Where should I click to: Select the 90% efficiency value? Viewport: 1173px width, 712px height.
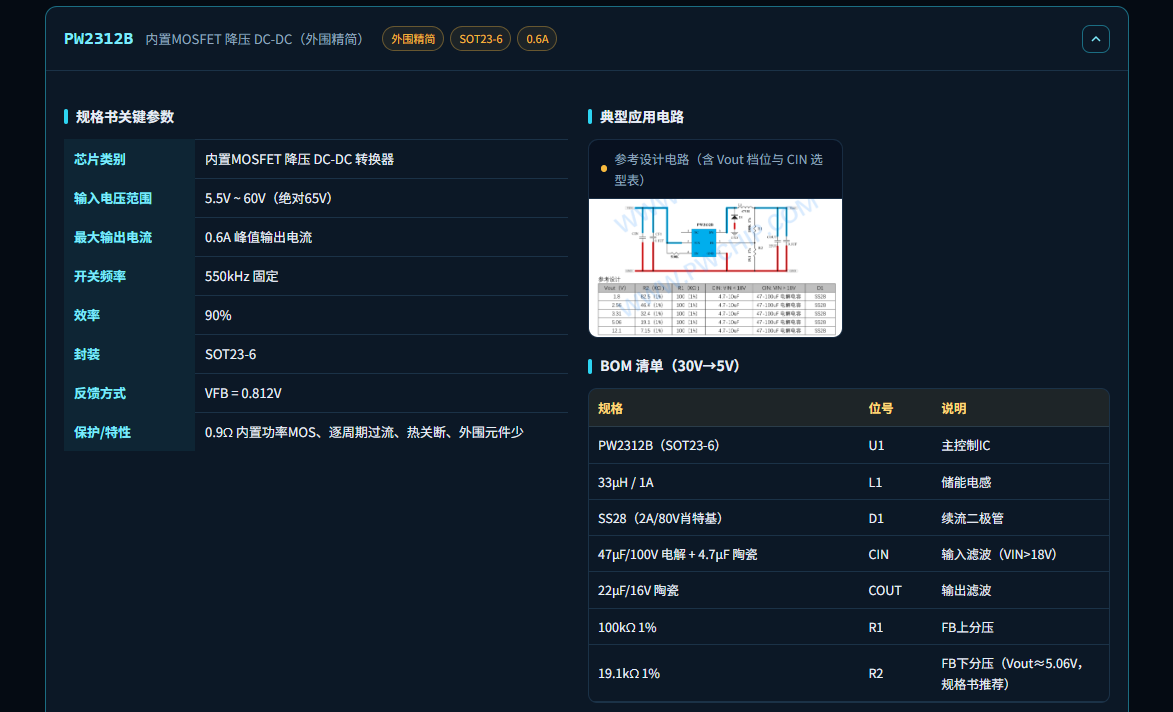[218, 315]
